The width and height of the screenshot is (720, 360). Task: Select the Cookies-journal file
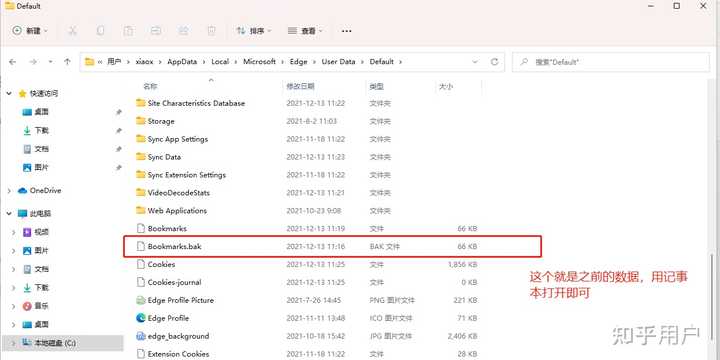point(174,282)
